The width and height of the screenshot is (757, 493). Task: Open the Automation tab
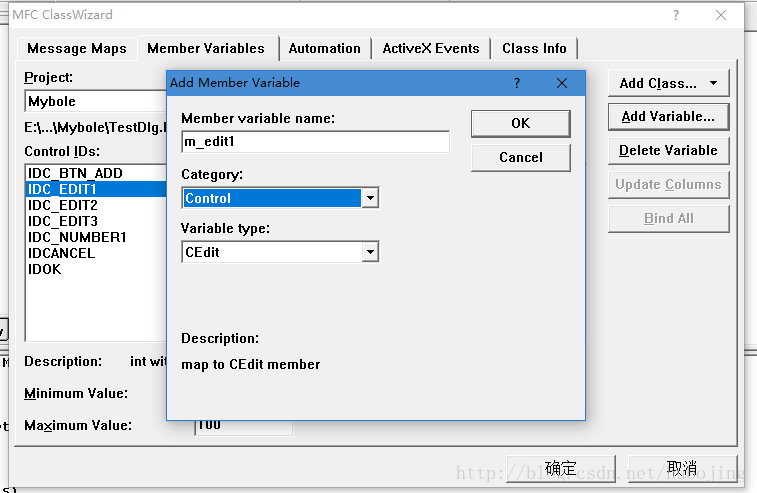click(324, 48)
